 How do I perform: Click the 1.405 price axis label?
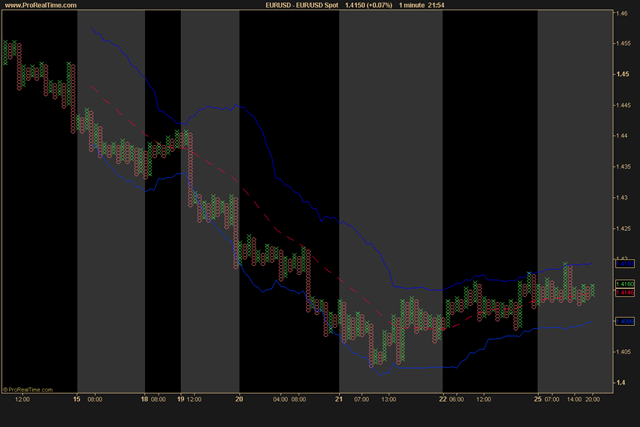click(624, 352)
